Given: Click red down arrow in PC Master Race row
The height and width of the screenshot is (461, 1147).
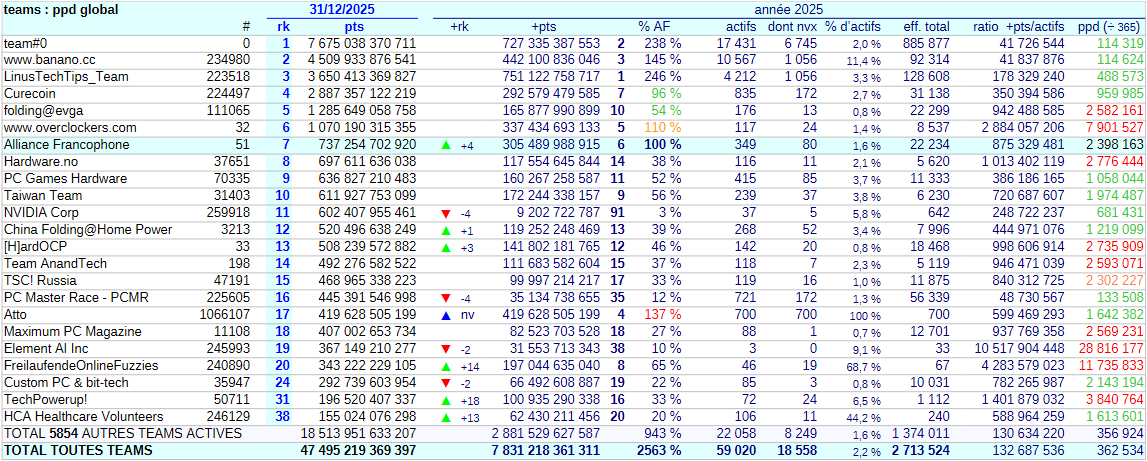Looking at the screenshot, I should [x=446, y=299].
